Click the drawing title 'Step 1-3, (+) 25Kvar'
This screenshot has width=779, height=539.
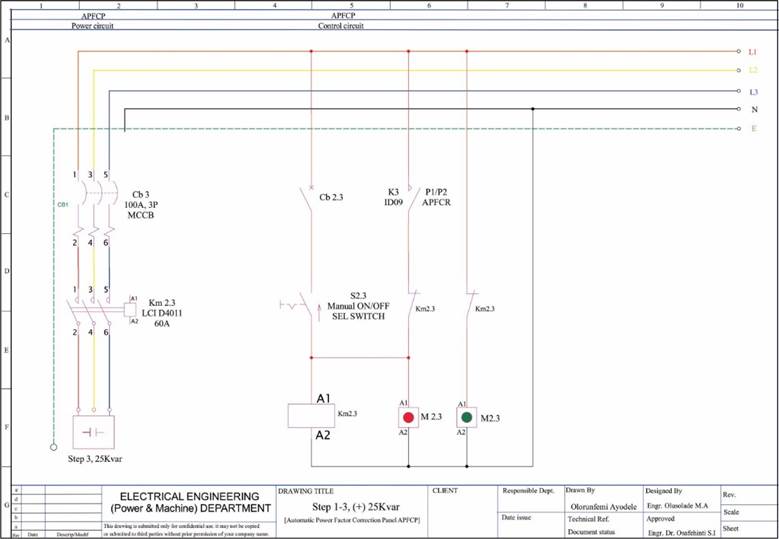tap(348, 508)
